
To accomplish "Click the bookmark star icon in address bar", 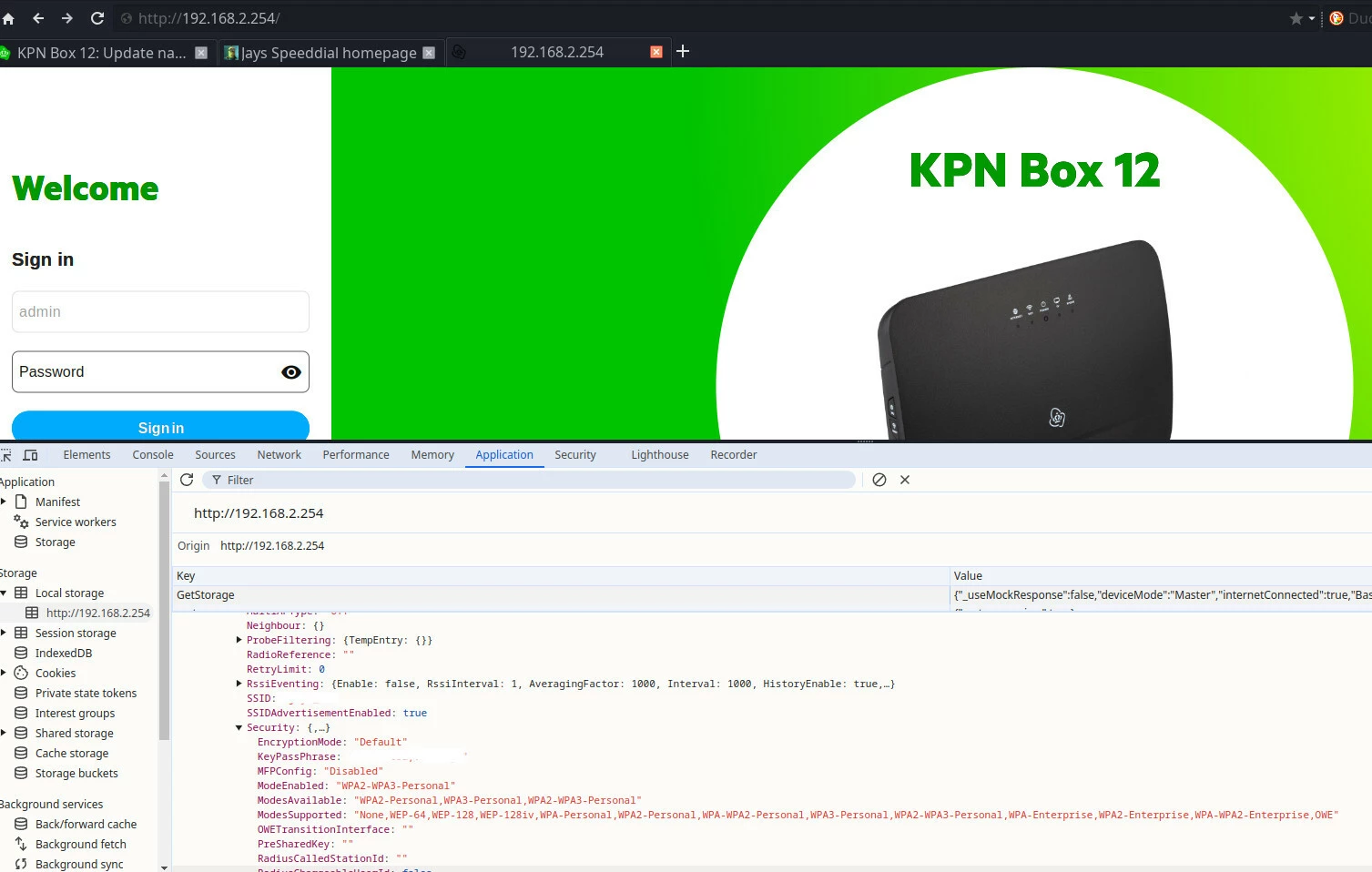I will coord(1296,18).
